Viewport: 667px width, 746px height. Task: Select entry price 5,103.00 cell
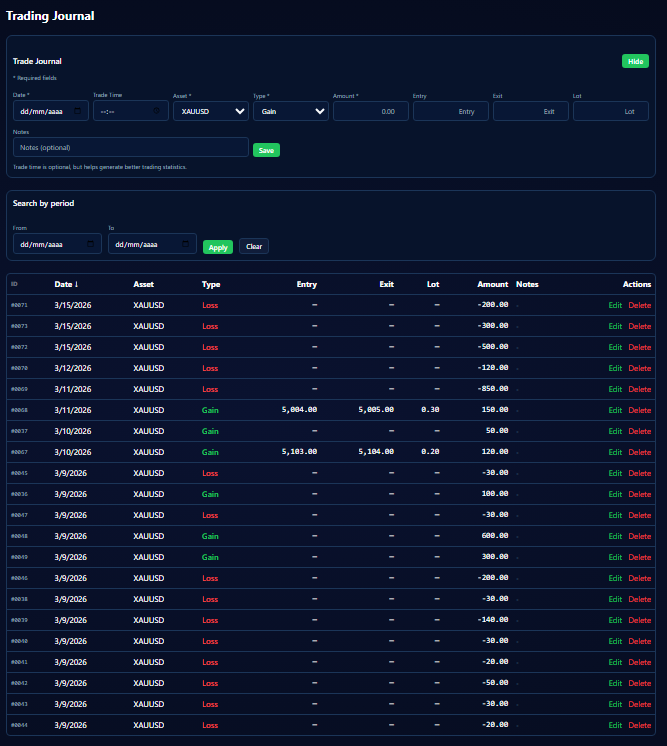299,451
